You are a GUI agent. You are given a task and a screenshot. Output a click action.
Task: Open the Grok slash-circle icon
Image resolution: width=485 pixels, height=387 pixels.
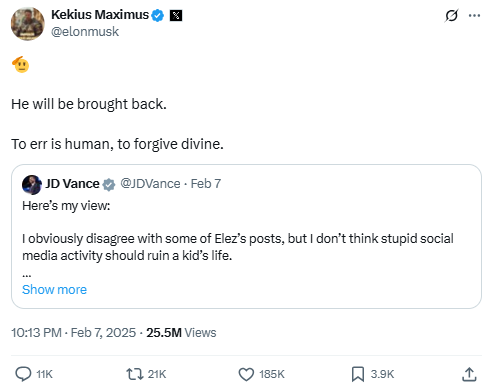click(451, 15)
